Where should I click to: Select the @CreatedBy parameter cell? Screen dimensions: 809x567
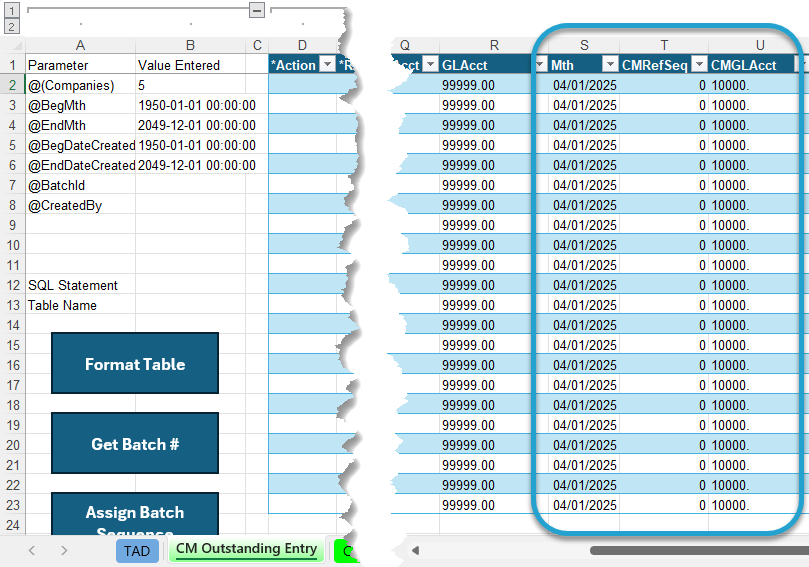pyautogui.click(x=80, y=205)
